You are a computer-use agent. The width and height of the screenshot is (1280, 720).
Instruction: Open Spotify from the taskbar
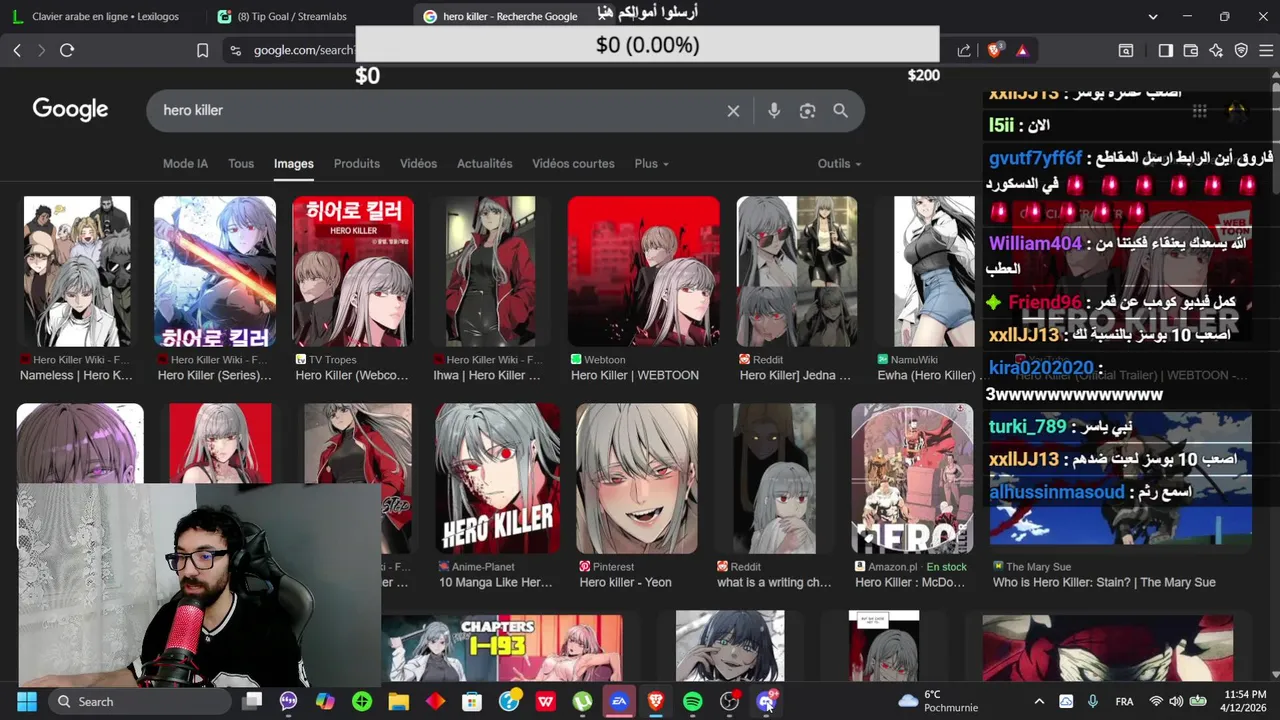pos(693,701)
